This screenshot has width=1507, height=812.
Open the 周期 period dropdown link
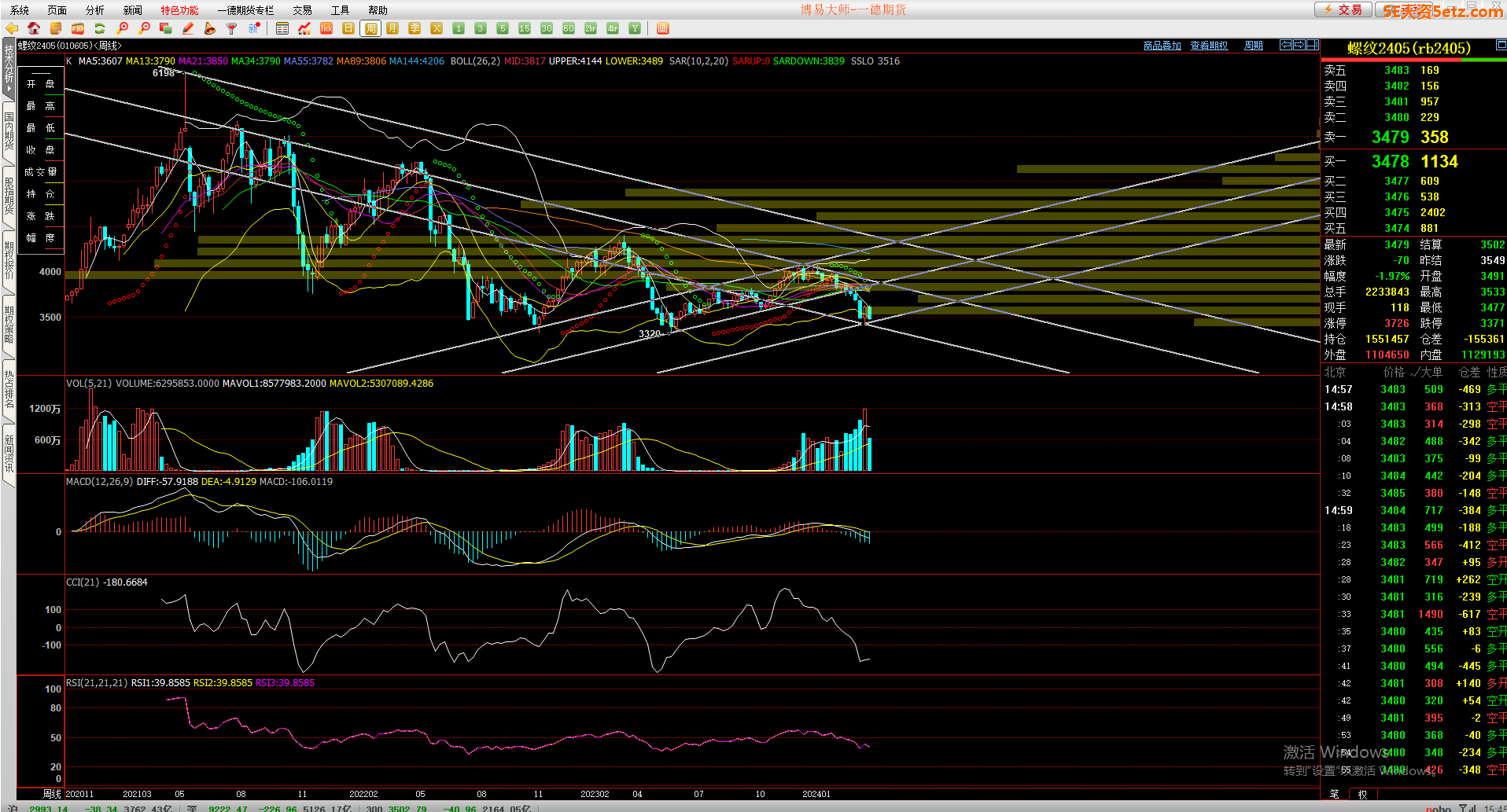[1253, 46]
